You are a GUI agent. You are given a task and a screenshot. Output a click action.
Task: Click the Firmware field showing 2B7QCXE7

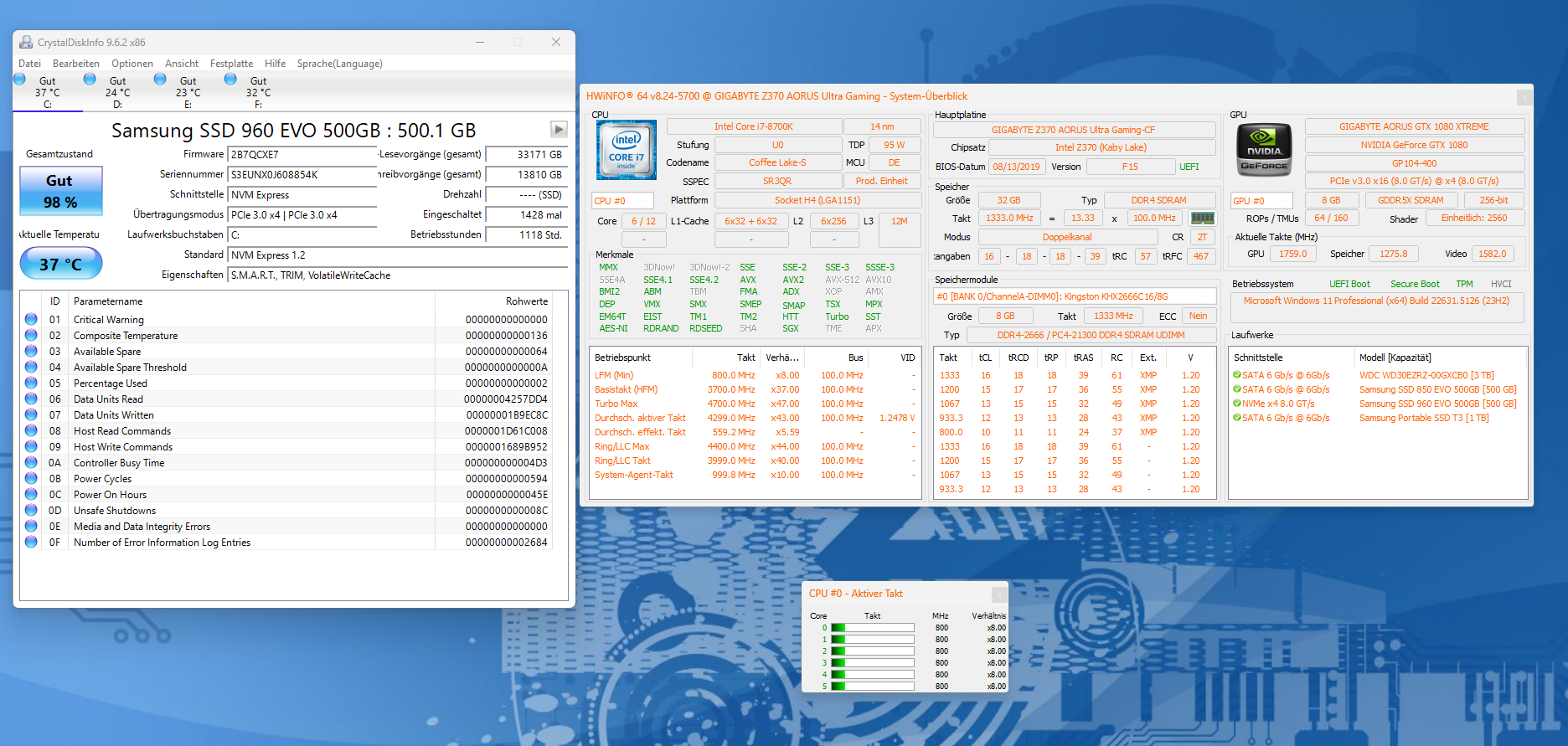click(302, 155)
